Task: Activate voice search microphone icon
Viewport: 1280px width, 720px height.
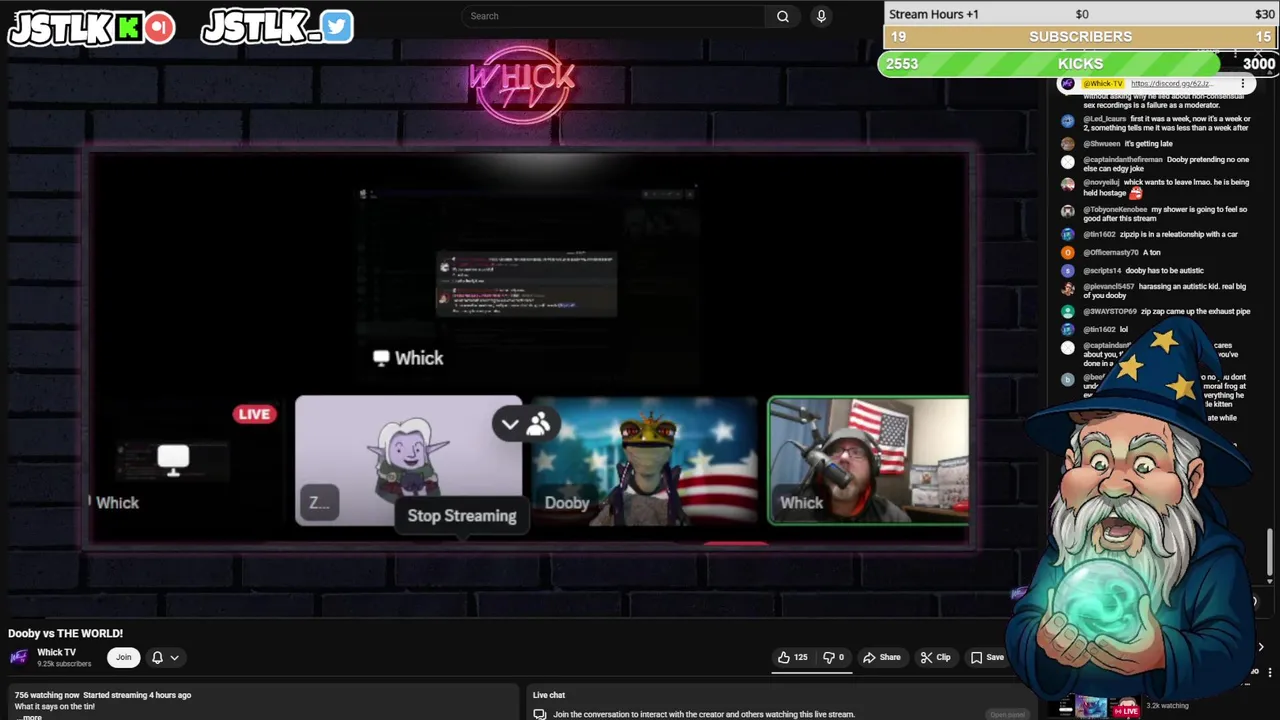Action: click(x=821, y=16)
